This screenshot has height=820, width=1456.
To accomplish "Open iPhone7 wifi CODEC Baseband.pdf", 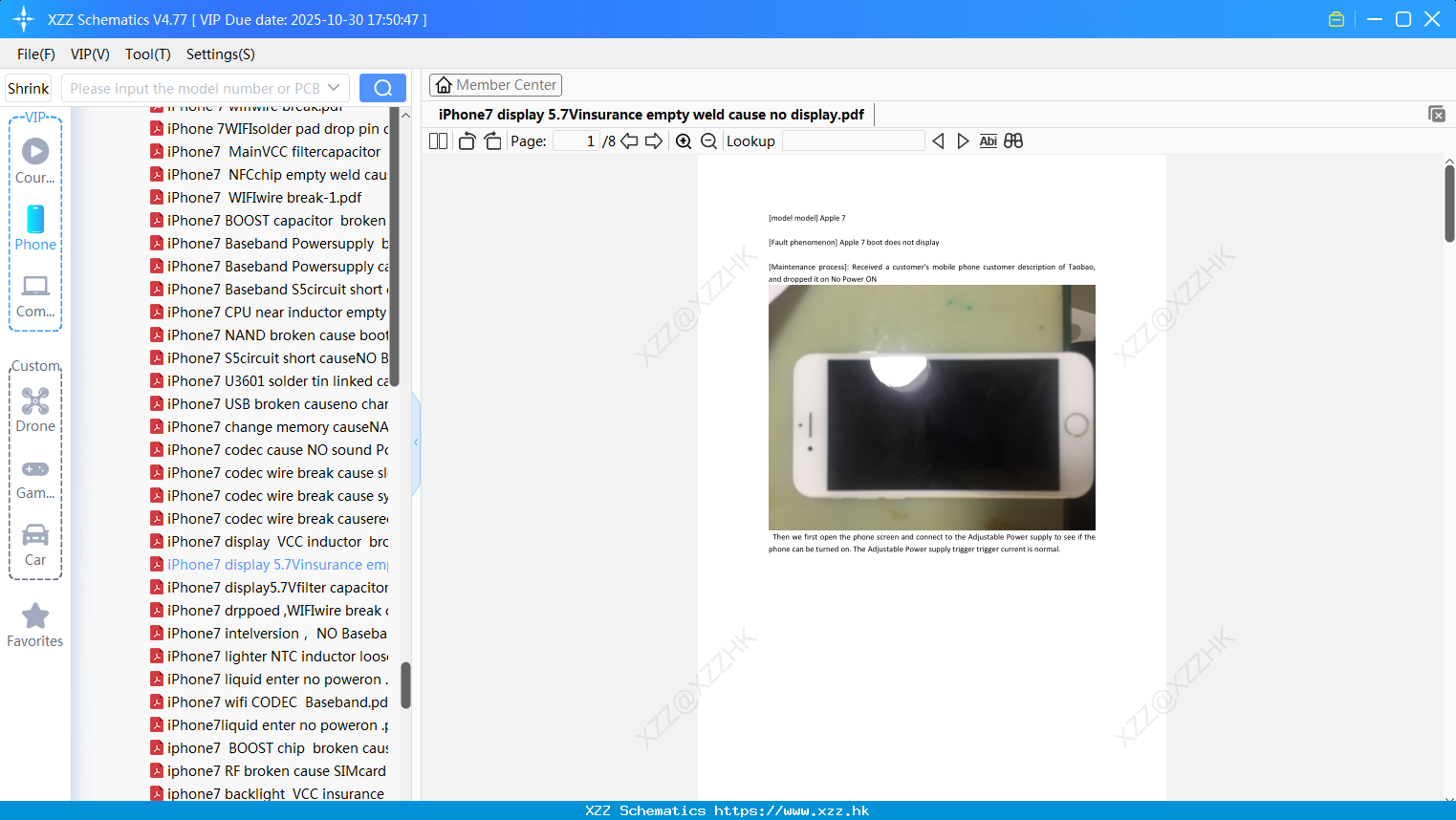I will tap(270, 702).
